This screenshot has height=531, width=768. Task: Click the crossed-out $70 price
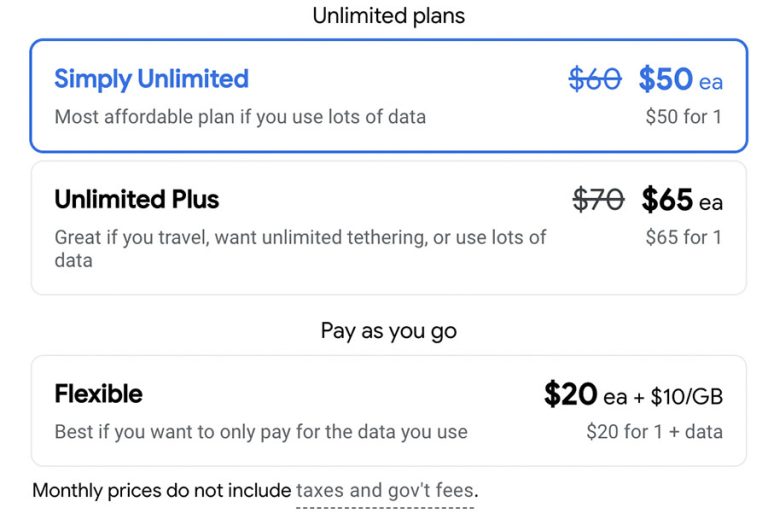[x=598, y=200]
